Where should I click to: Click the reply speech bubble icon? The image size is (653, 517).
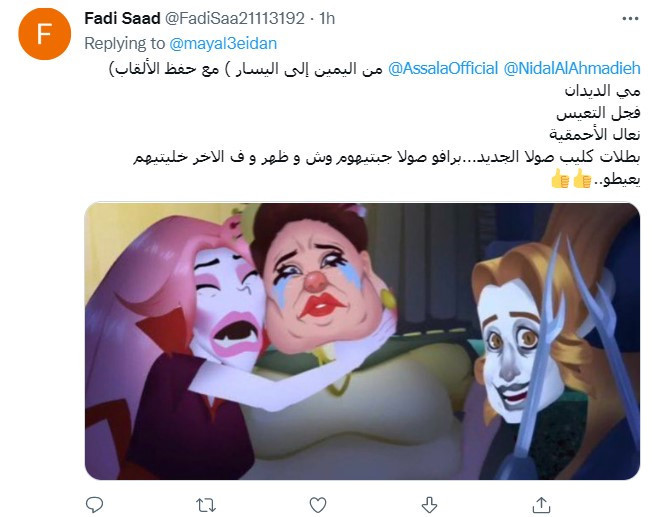94,505
